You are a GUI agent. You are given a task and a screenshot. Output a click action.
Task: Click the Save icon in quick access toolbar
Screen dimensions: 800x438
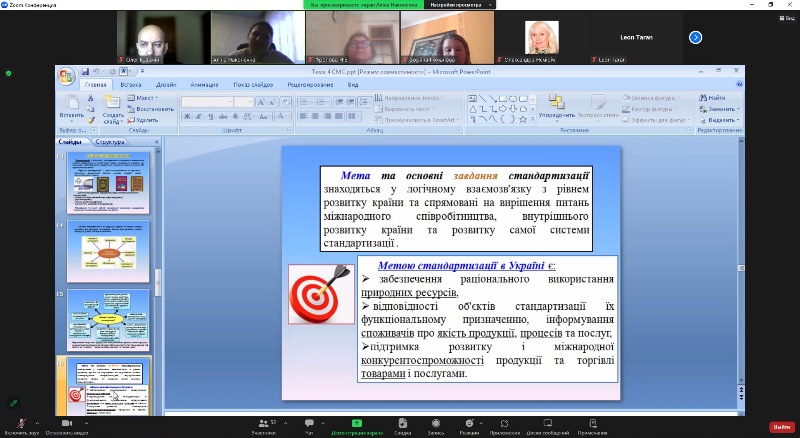[86, 71]
